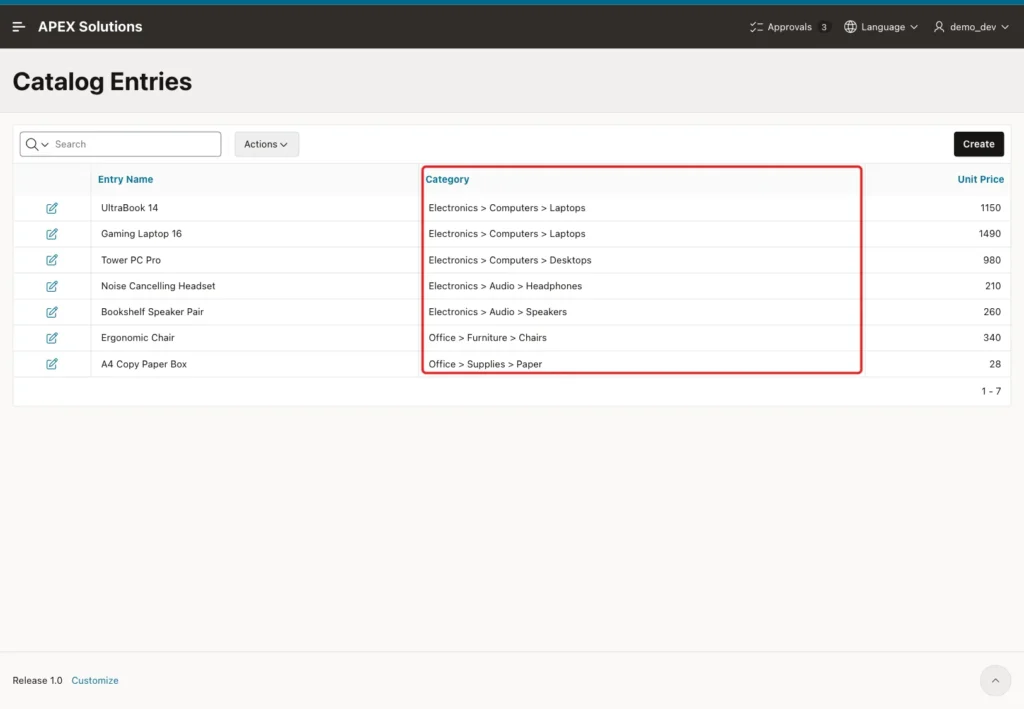Click the pagination text 1 - 7
This screenshot has width=1024, height=709.
[x=991, y=391]
